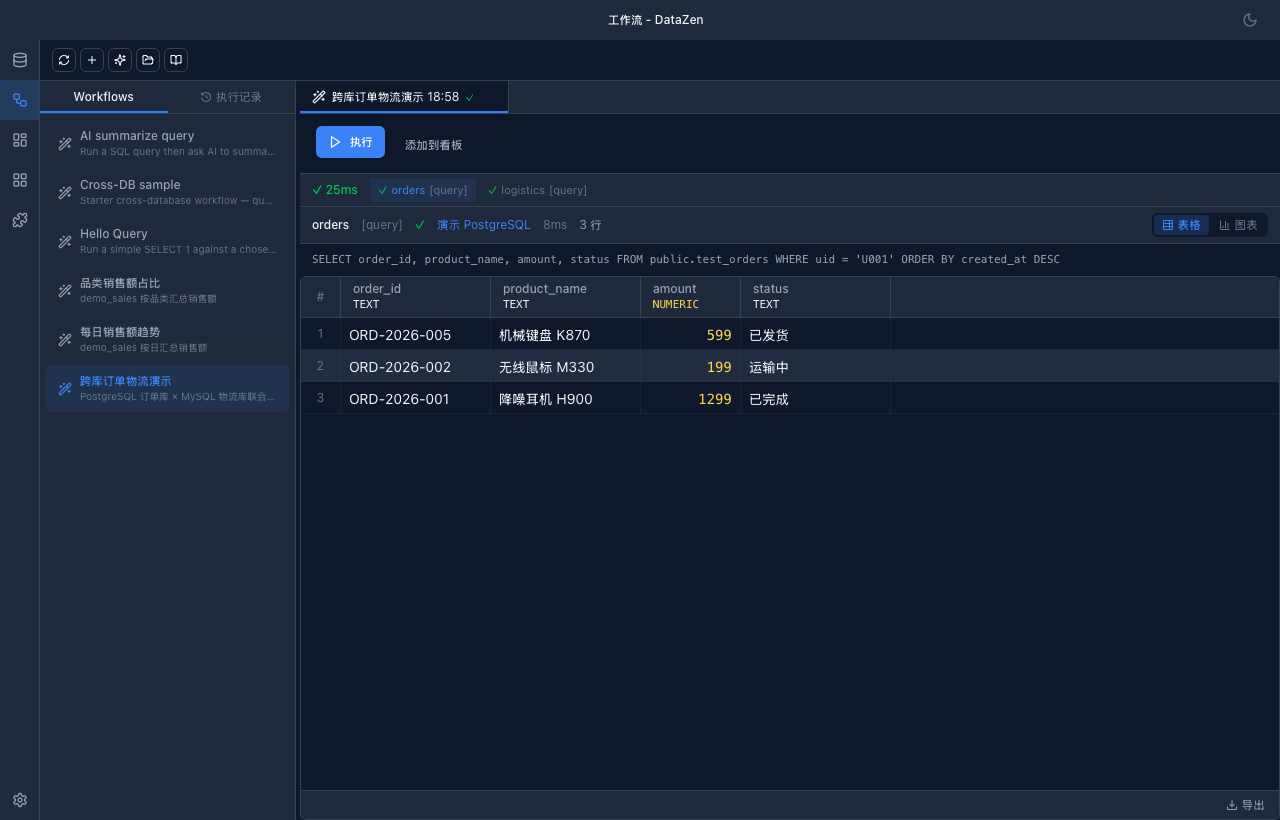
Task: Click wand icon beside 品类销售额占比
Action: 65,291
